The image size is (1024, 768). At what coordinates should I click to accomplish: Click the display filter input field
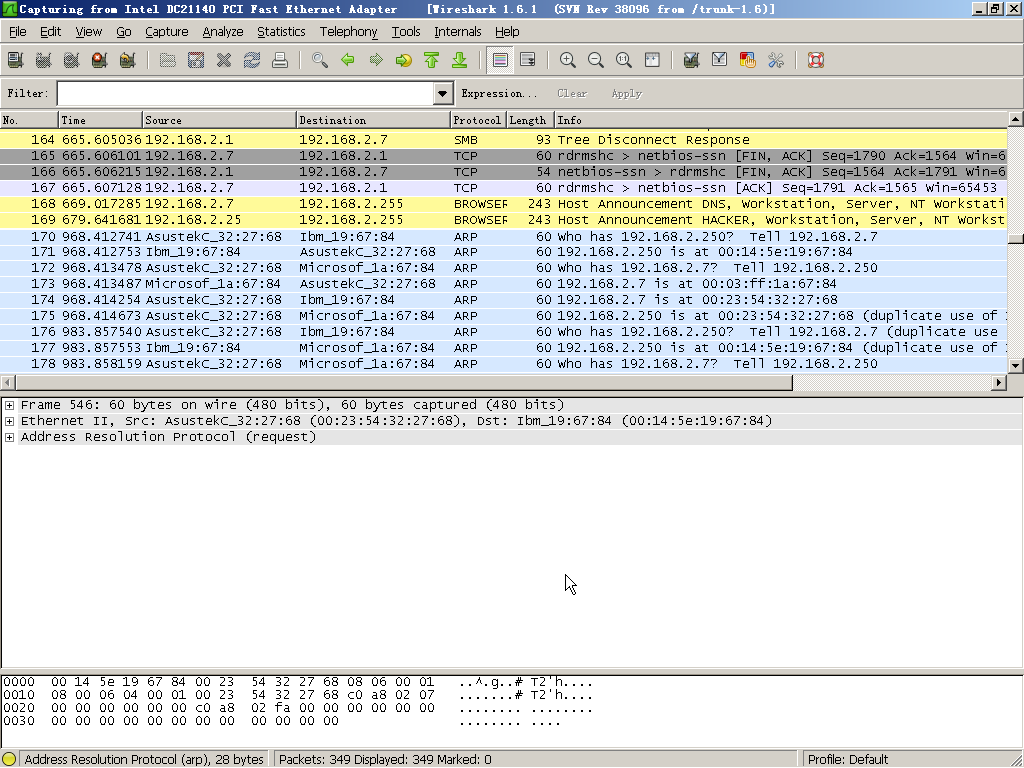tap(246, 93)
